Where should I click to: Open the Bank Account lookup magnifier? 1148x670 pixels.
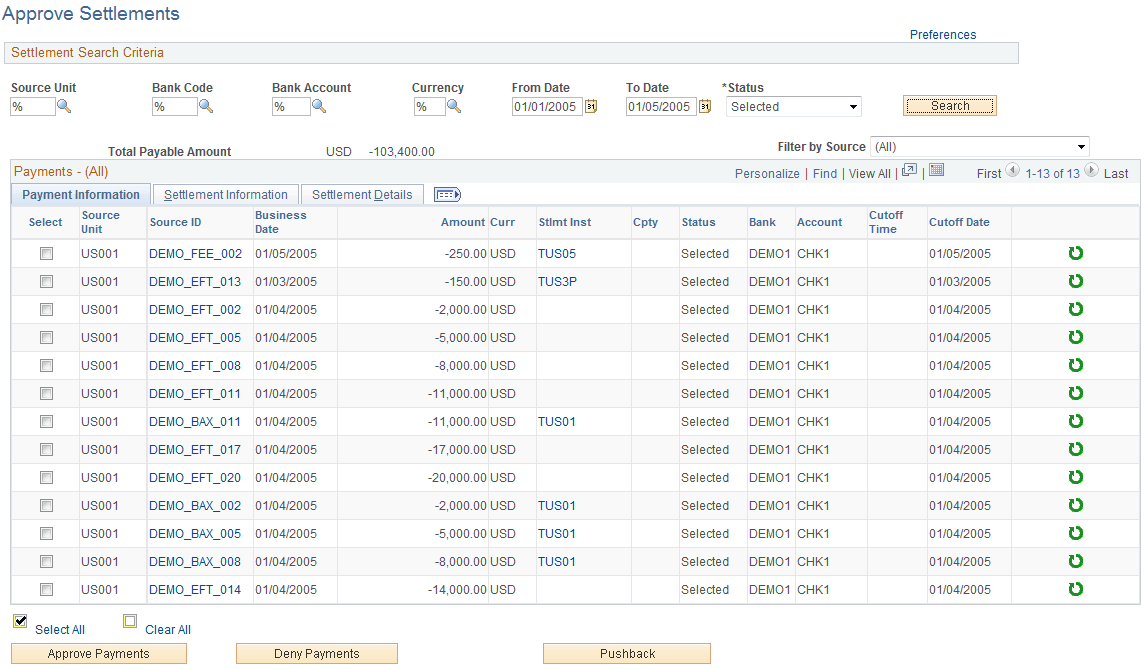319,106
